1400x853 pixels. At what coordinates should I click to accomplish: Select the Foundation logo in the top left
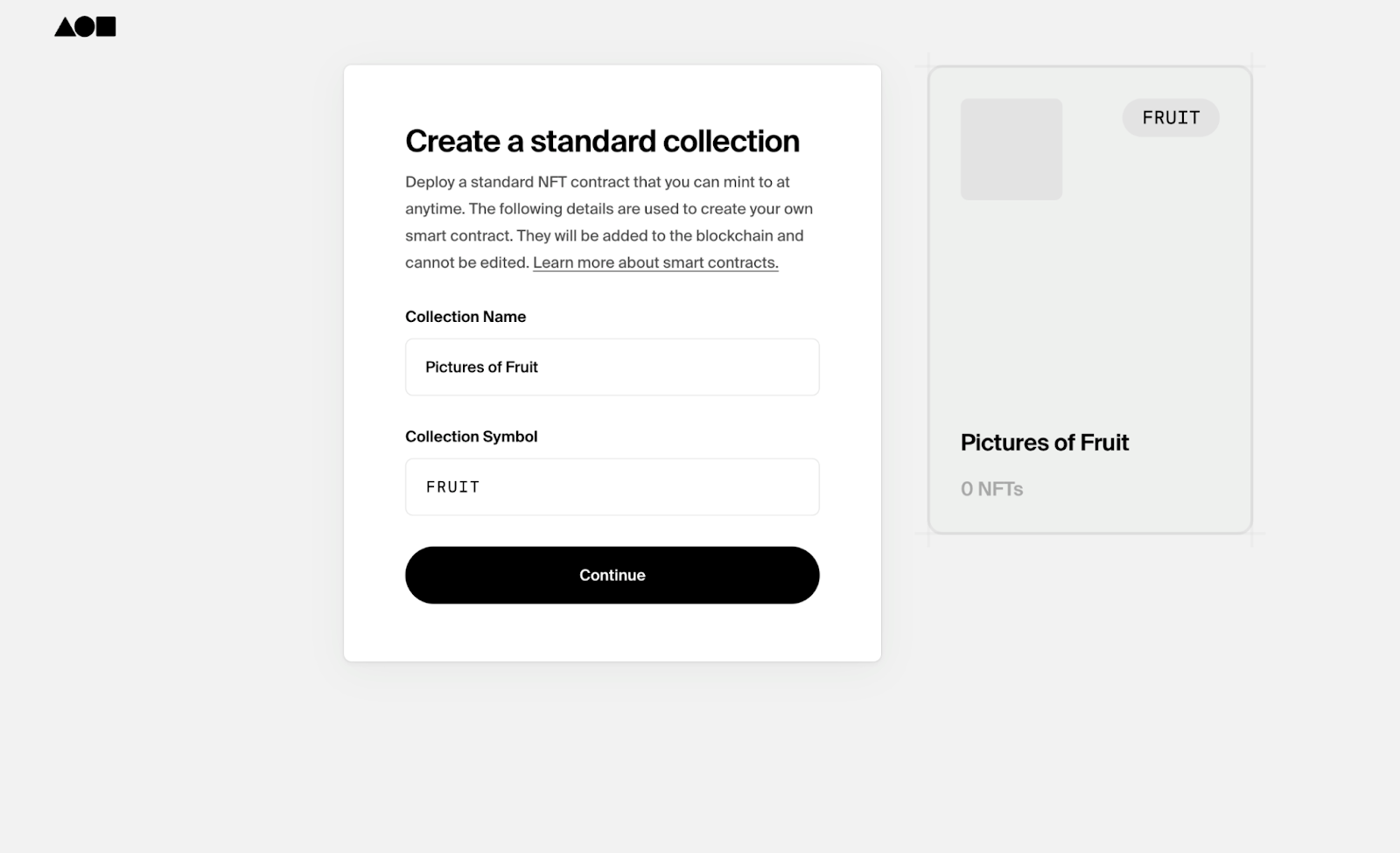click(x=84, y=26)
